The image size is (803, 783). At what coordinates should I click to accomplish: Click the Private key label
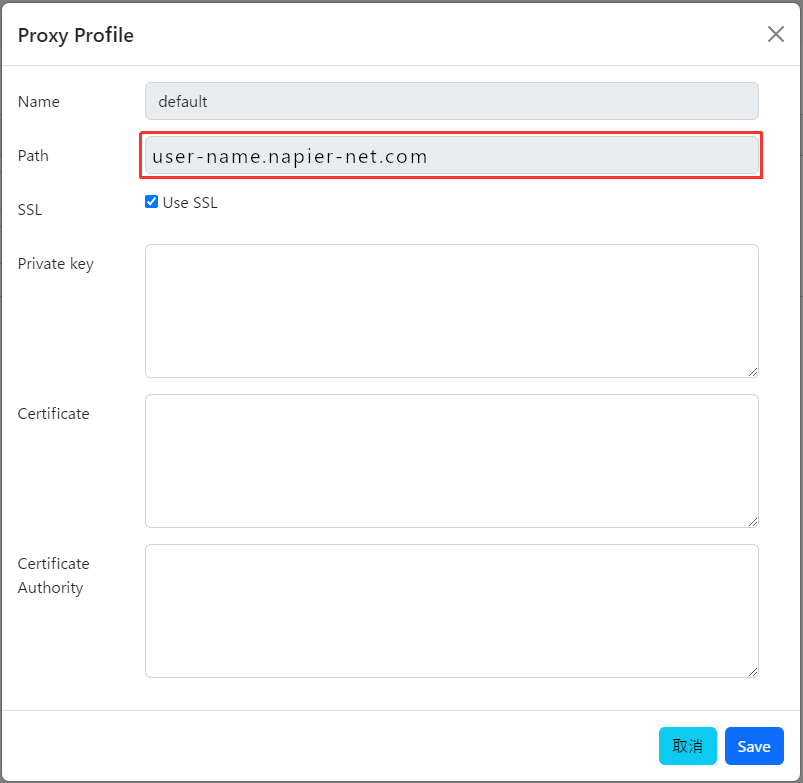pos(55,264)
